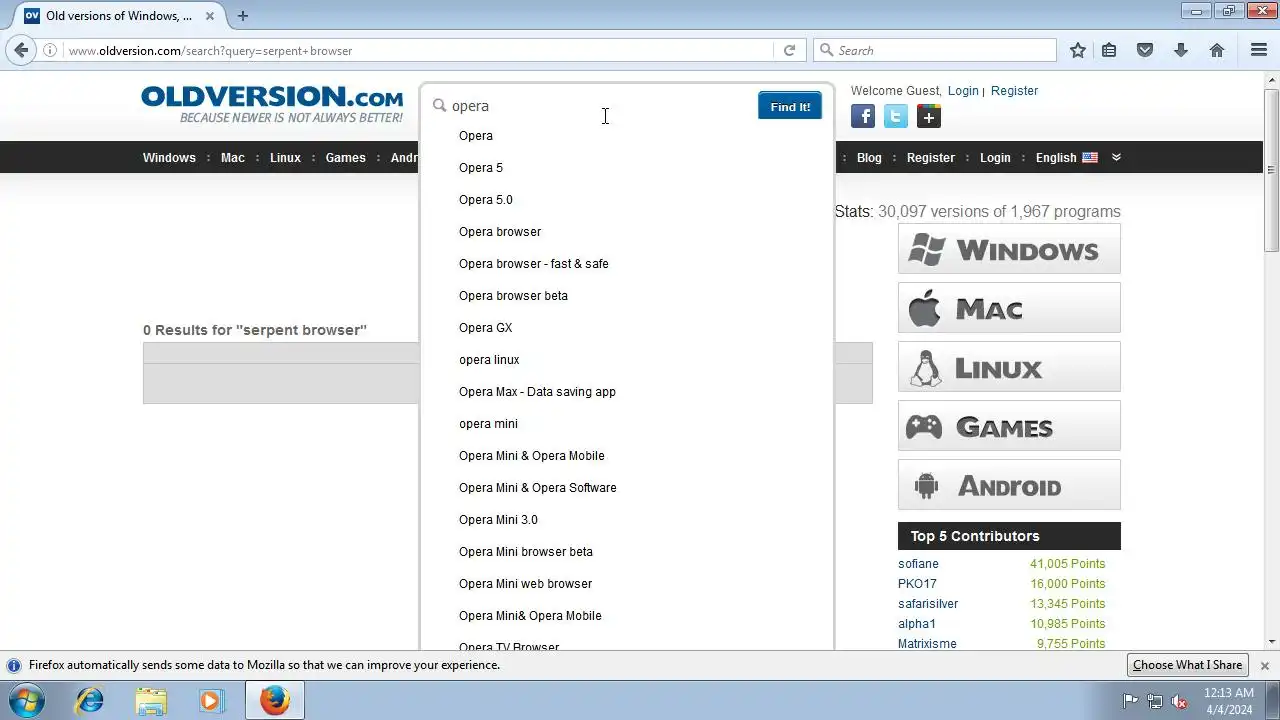The height and width of the screenshot is (720, 1280).
Task: Open the Firefox hamburger menu
Action: (1259, 50)
